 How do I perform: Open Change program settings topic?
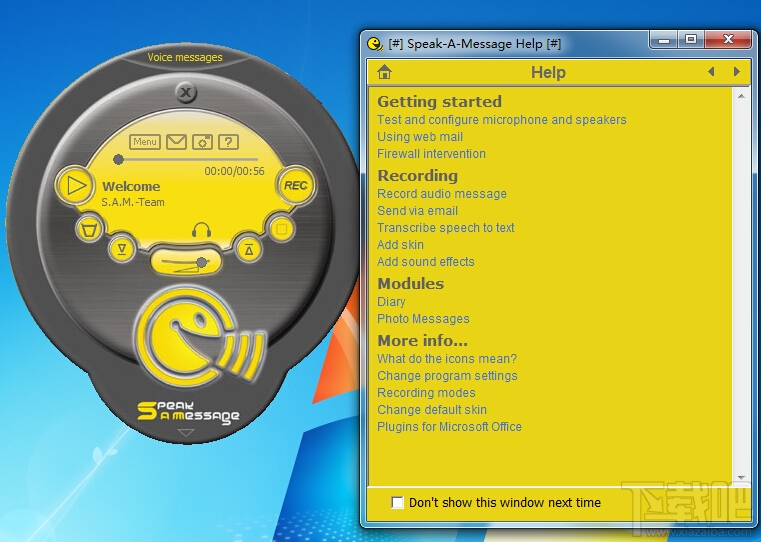[x=447, y=376]
